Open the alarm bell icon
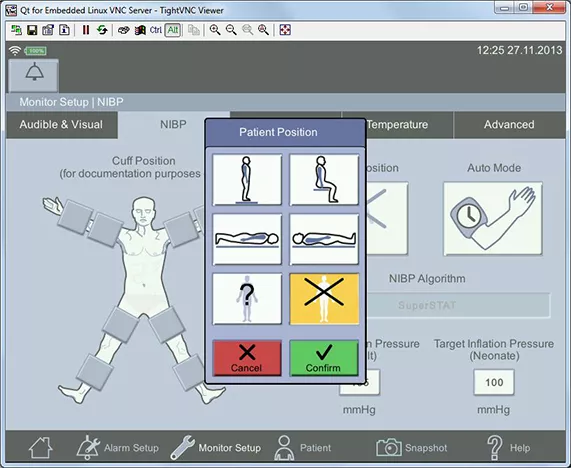Screen dimensions: 571x468 pos(34,75)
